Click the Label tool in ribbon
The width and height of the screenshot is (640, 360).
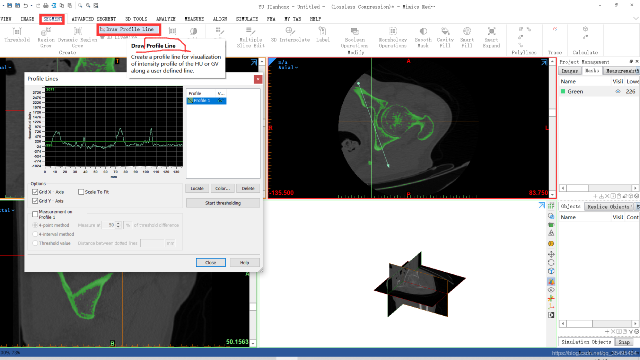tap(322, 35)
